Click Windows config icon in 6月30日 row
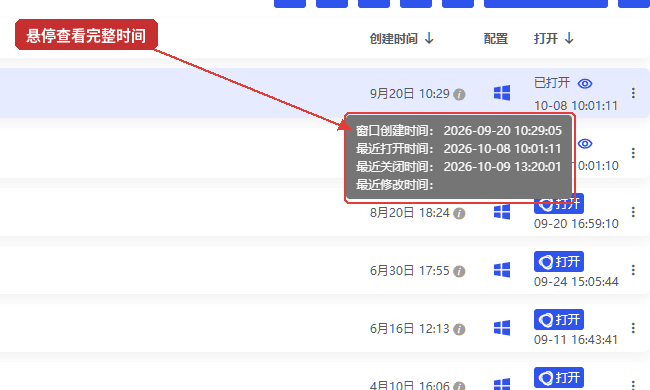The height and width of the screenshot is (390, 650). 502,270
